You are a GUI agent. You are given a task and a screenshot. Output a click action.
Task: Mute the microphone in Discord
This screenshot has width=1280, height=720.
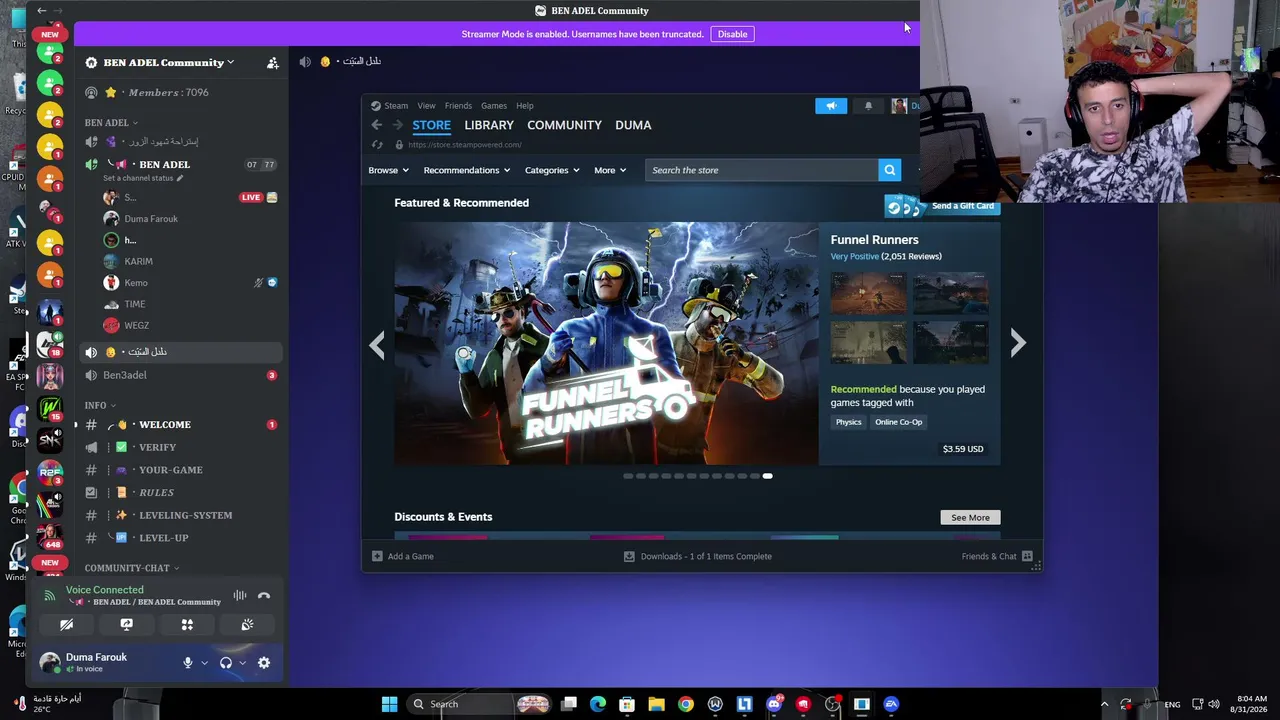pyautogui.click(x=187, y=663)
